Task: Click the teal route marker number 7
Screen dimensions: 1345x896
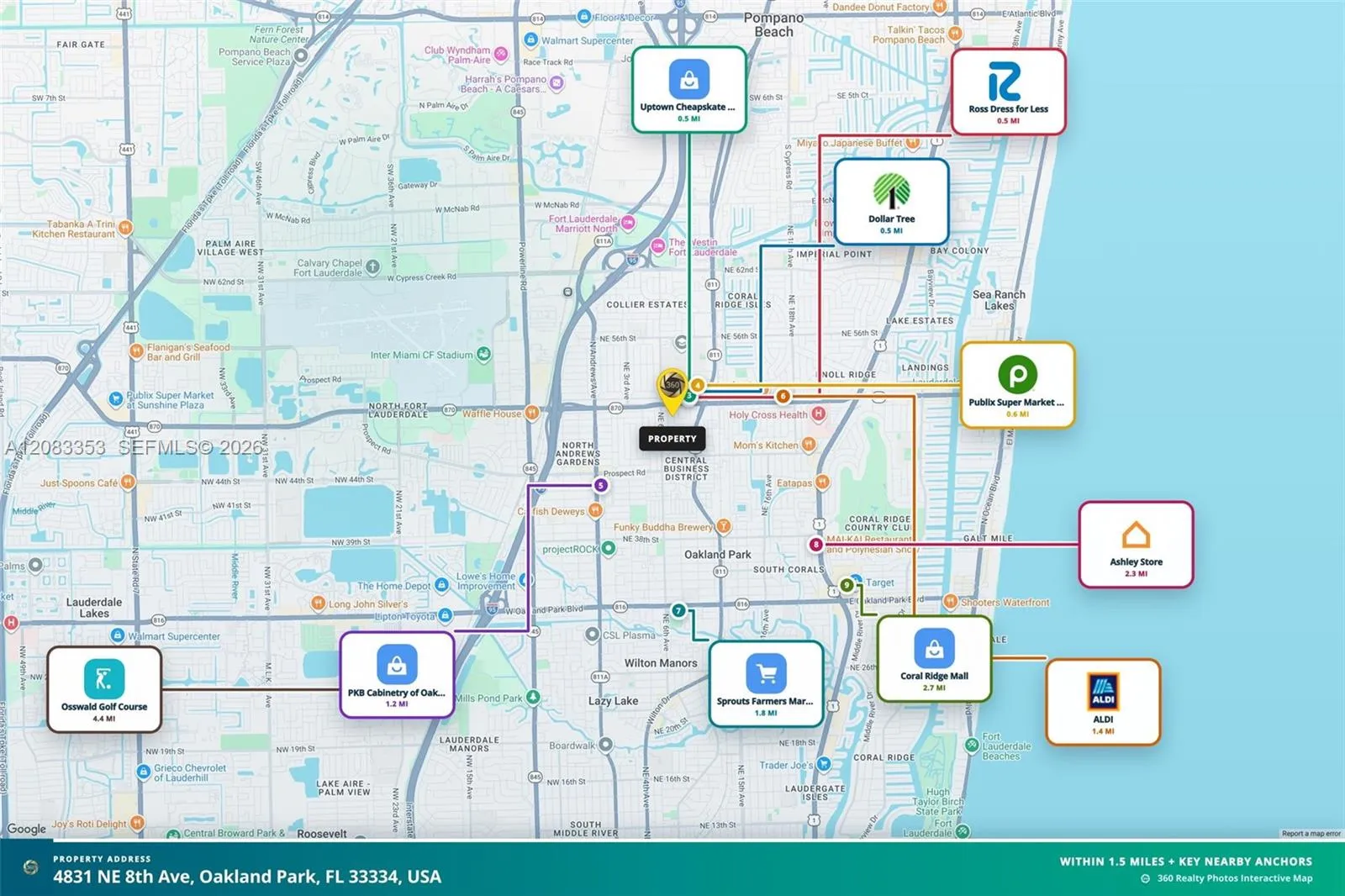Action: coord(678,610)
